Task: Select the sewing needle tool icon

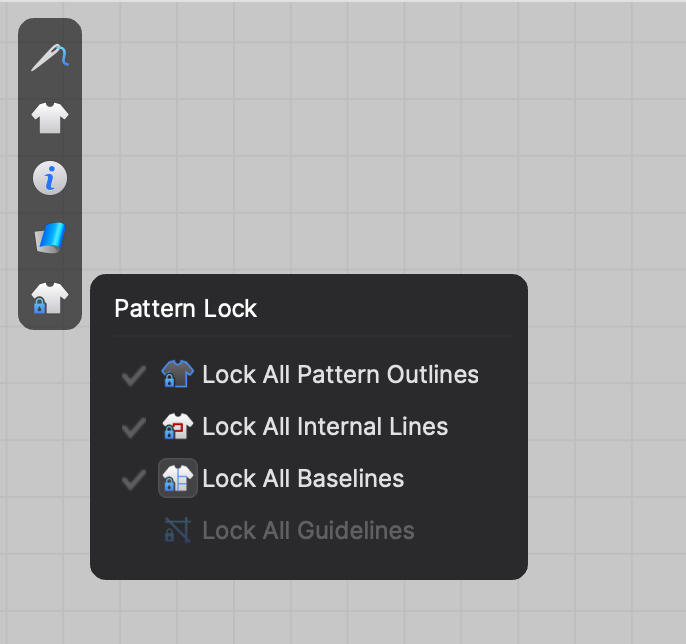Action: tap(50, 57)
